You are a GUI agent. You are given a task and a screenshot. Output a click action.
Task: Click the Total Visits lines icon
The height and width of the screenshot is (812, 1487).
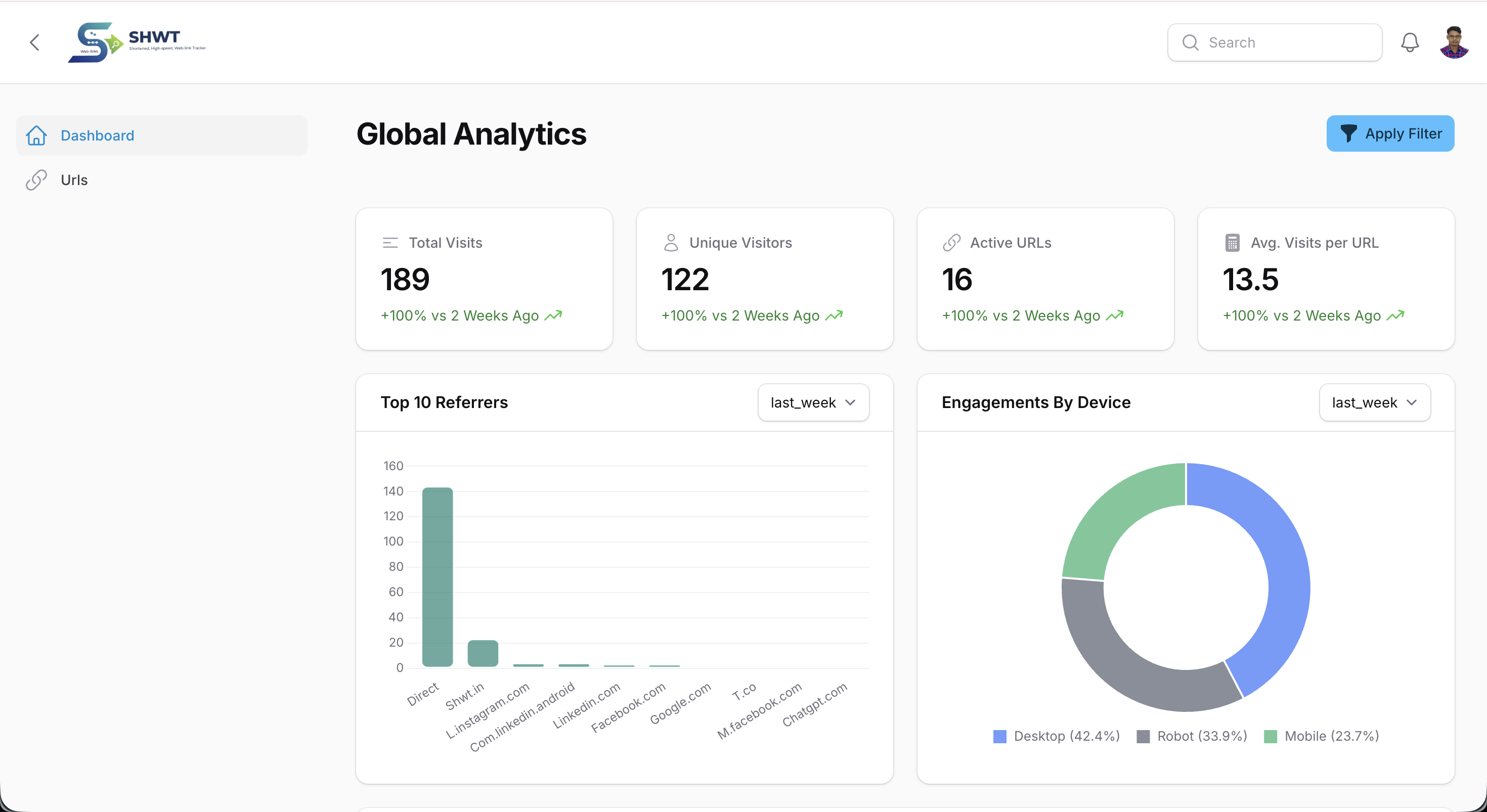click(390, 243)
